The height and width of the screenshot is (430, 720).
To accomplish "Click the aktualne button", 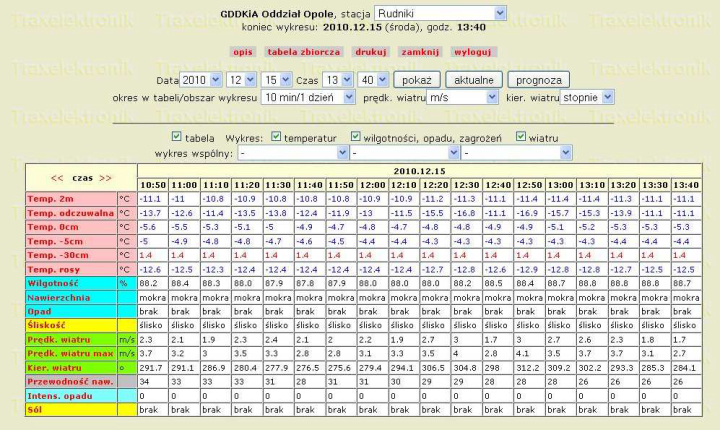I will click(x=474, y=80).
